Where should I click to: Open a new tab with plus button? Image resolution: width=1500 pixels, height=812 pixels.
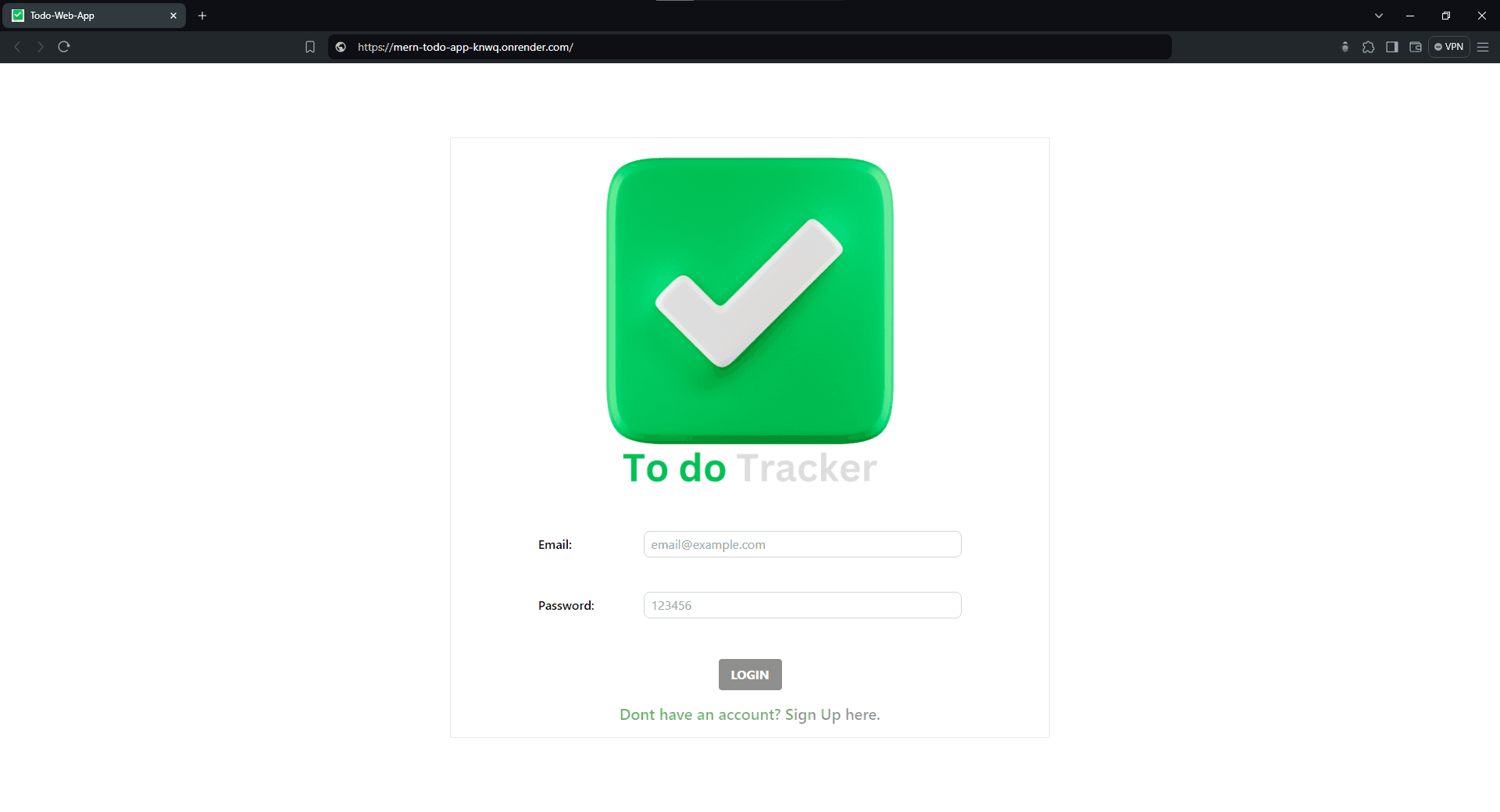[202, 16]
